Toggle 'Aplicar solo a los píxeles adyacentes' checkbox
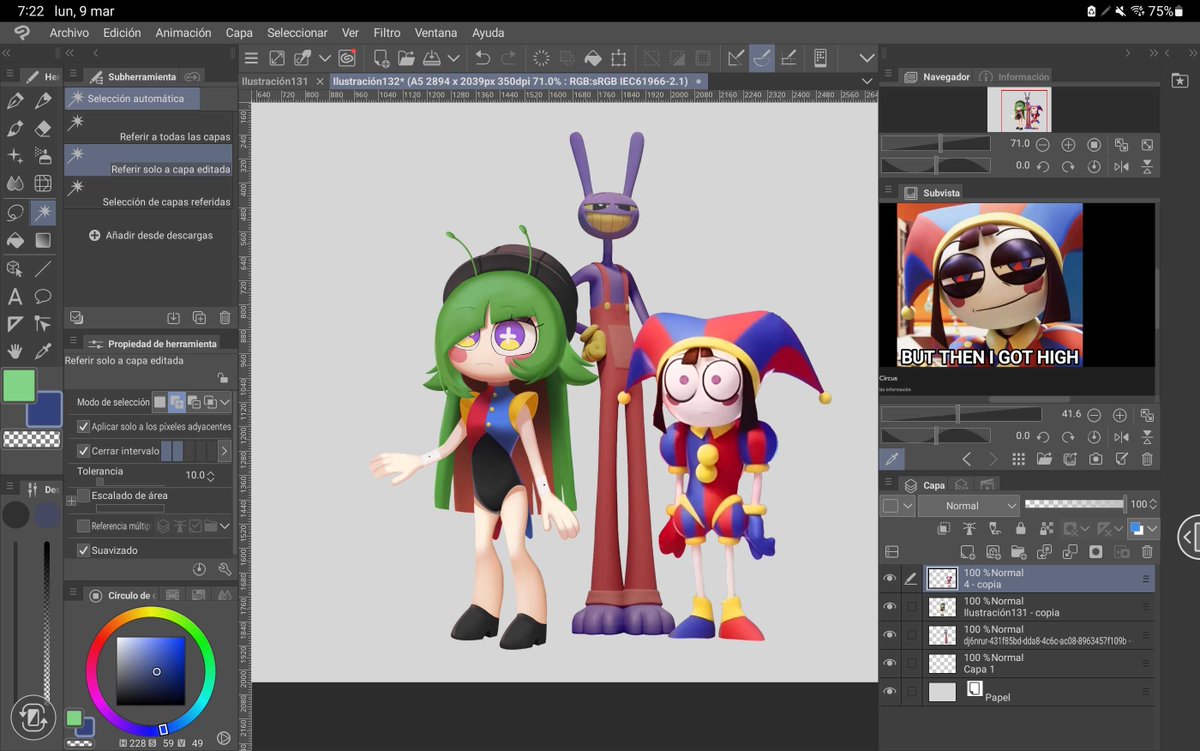The image size is (1200, 751). click(84, 426)
